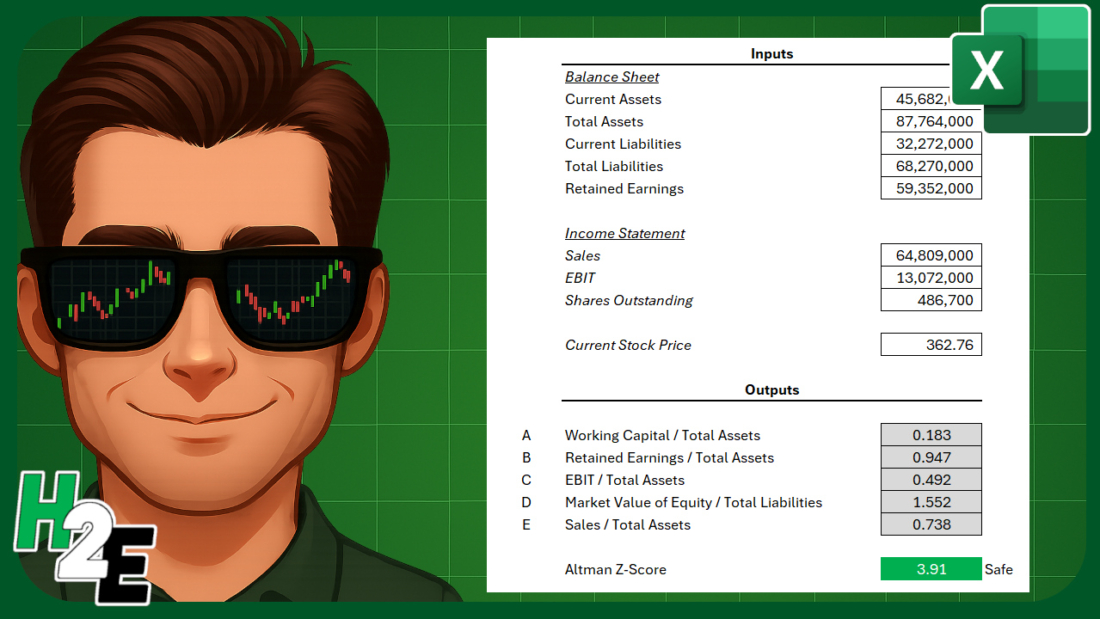The image size is (1100, 619).
Task: Click the cartoon face's sunglasses
Action: [200, 296]
